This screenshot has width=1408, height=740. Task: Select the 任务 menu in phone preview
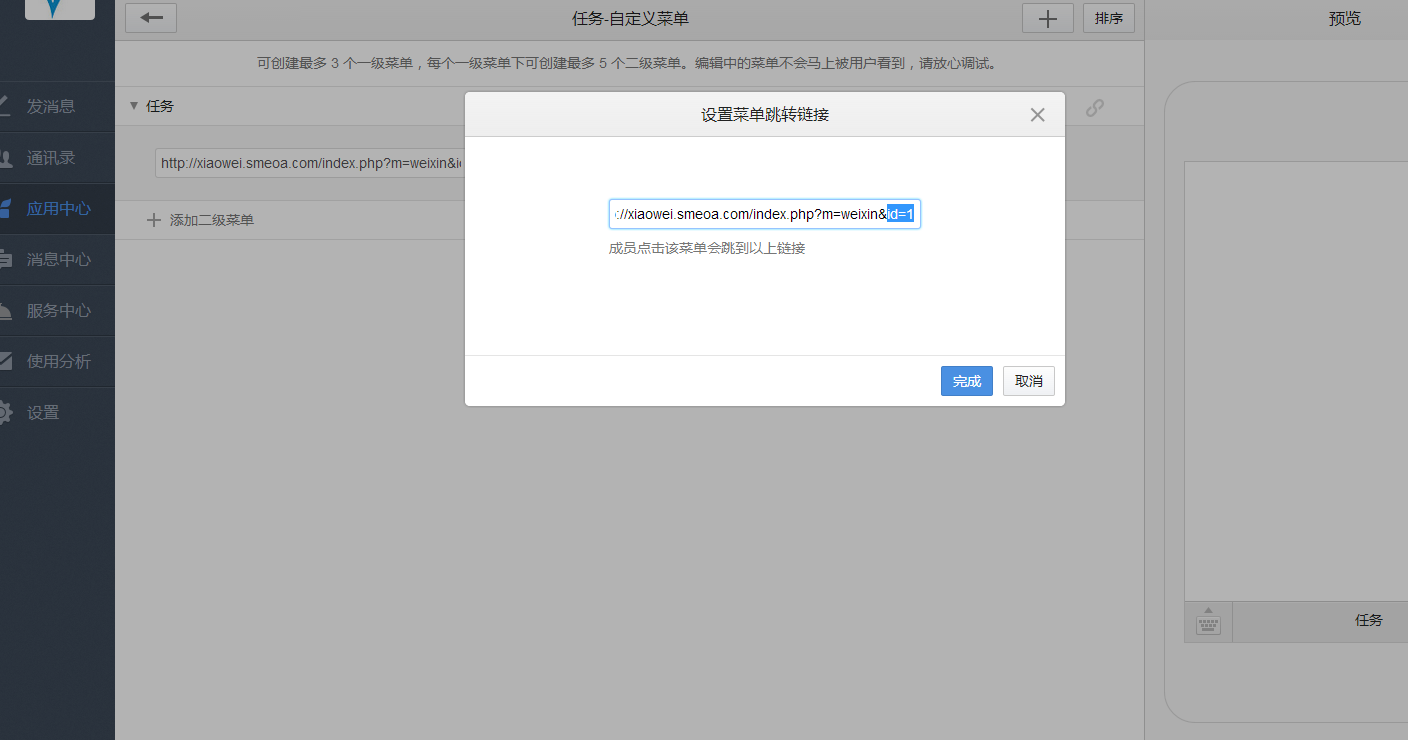(x=1368, y=621)
